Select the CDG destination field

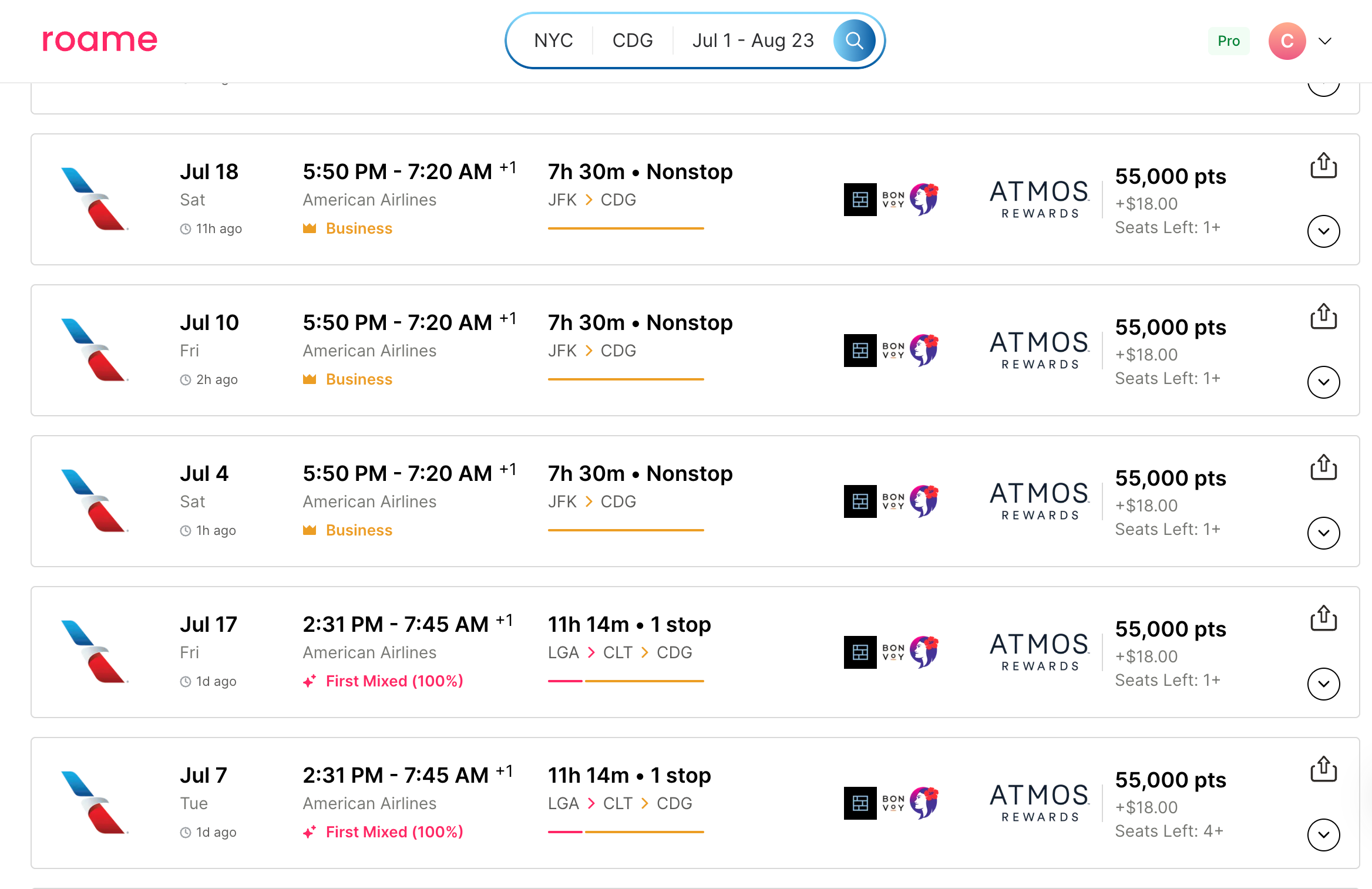click(633, 40)
